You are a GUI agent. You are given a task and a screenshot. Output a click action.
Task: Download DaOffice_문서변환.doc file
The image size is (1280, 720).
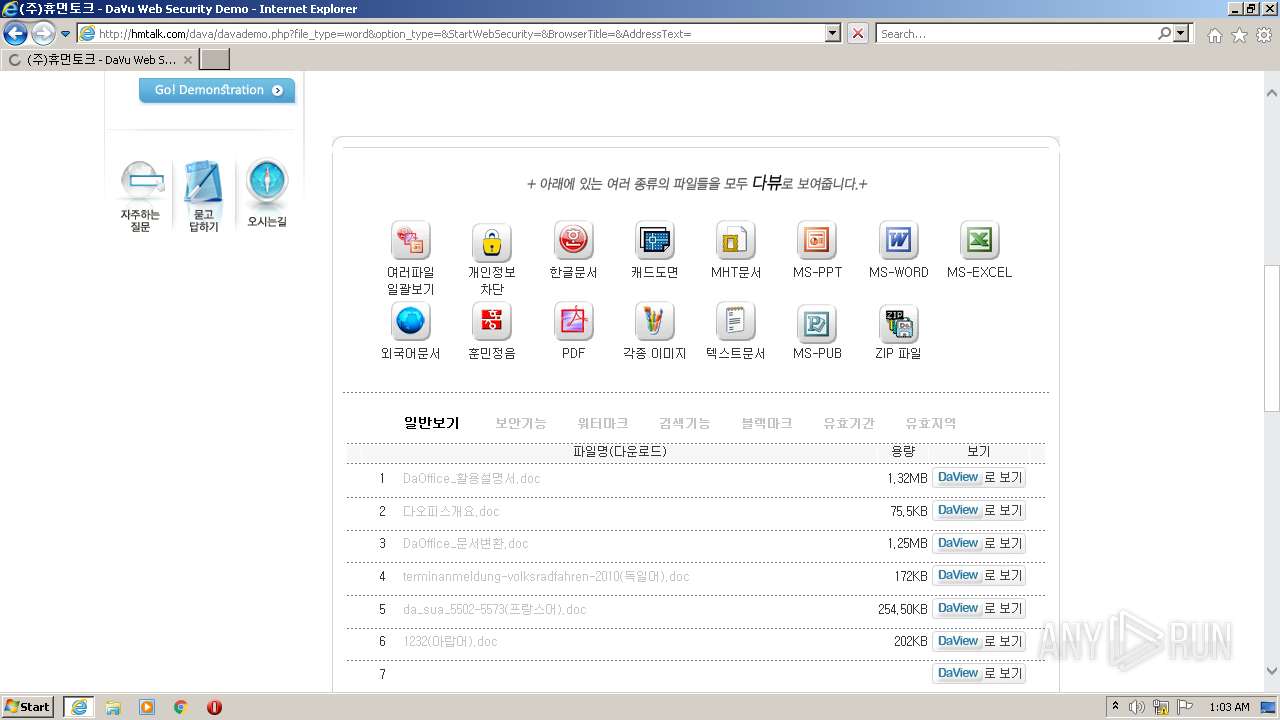point(465,544)
